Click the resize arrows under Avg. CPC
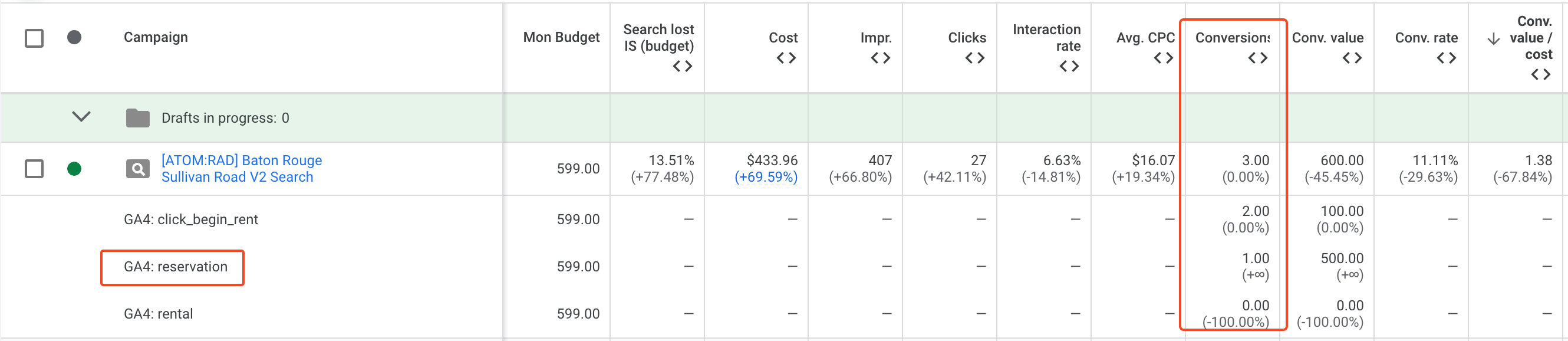The image size is (1568, 341). 1163,58
